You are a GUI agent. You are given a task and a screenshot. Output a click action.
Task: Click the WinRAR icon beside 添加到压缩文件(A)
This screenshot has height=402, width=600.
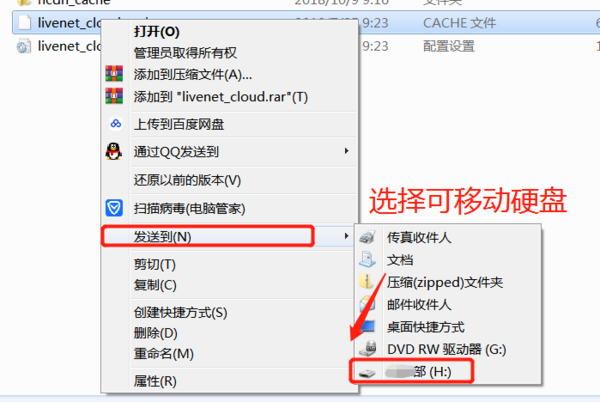pyautogui.click(x=114, y=73)
